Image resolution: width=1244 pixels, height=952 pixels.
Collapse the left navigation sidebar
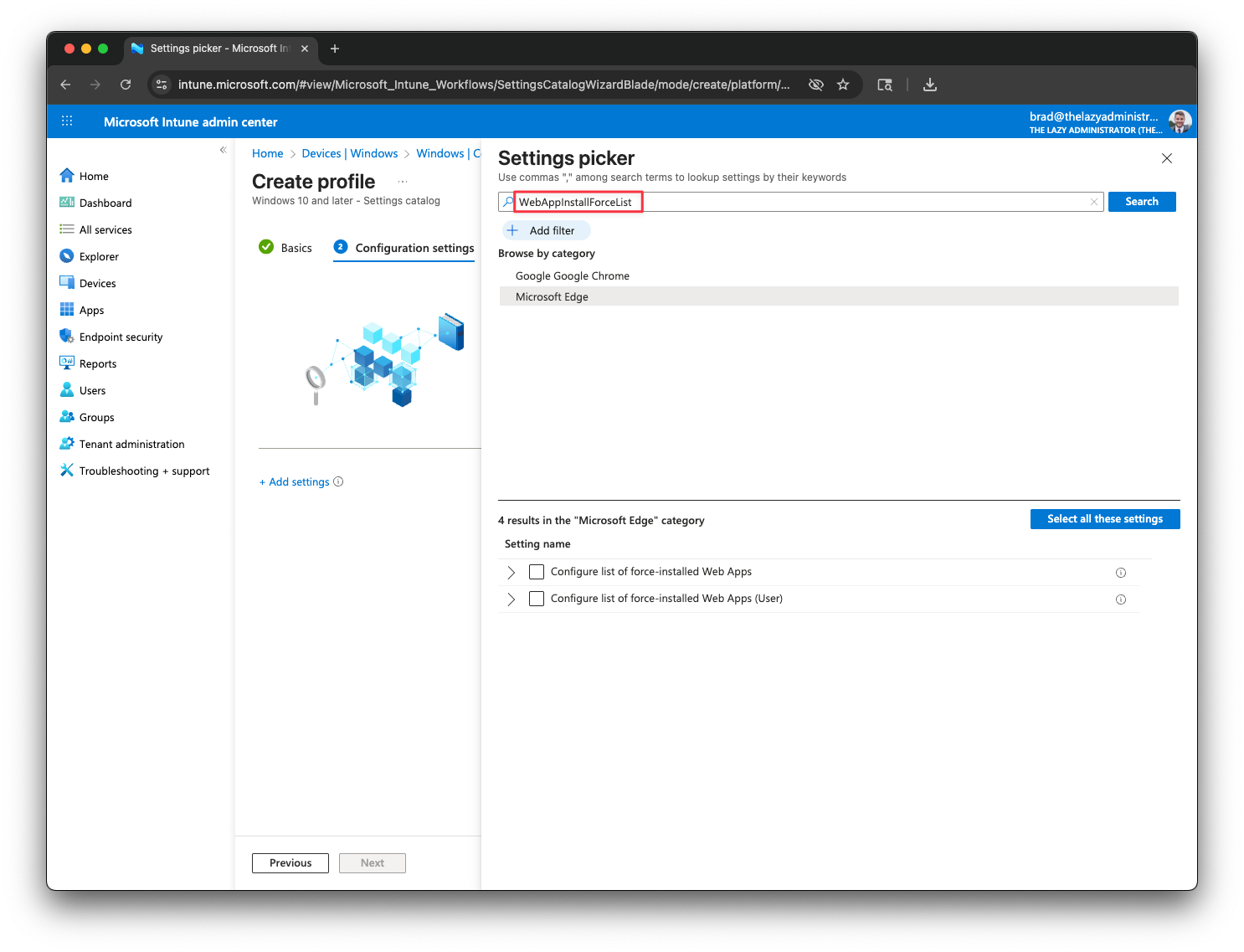click(x=224, y=150)
